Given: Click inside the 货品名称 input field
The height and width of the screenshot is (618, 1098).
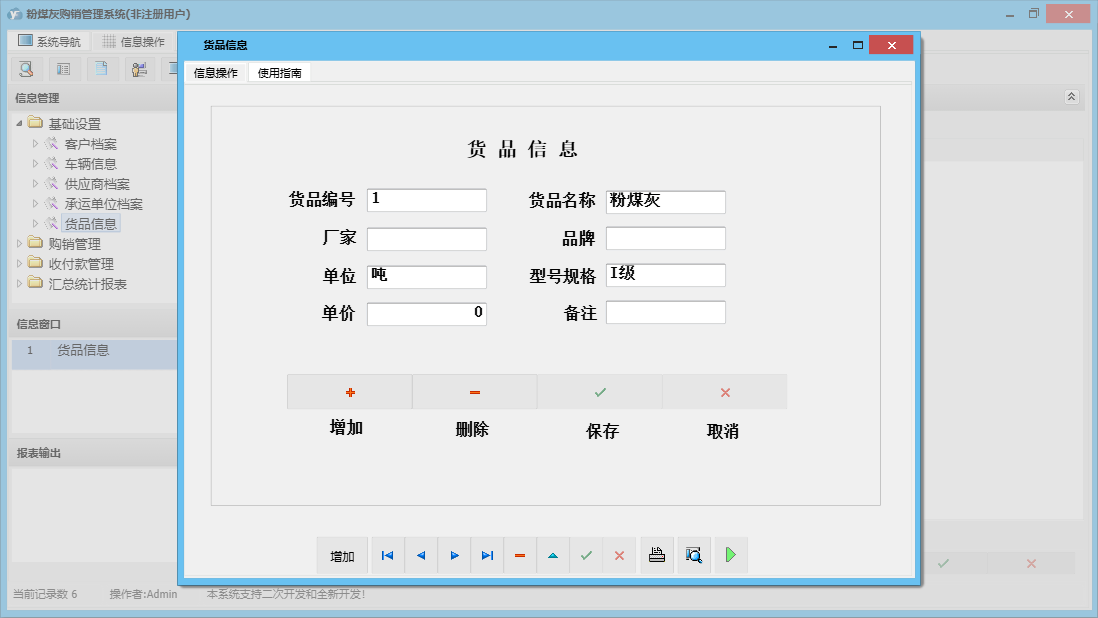Looking at the screenshot, I should coord(665,201).
